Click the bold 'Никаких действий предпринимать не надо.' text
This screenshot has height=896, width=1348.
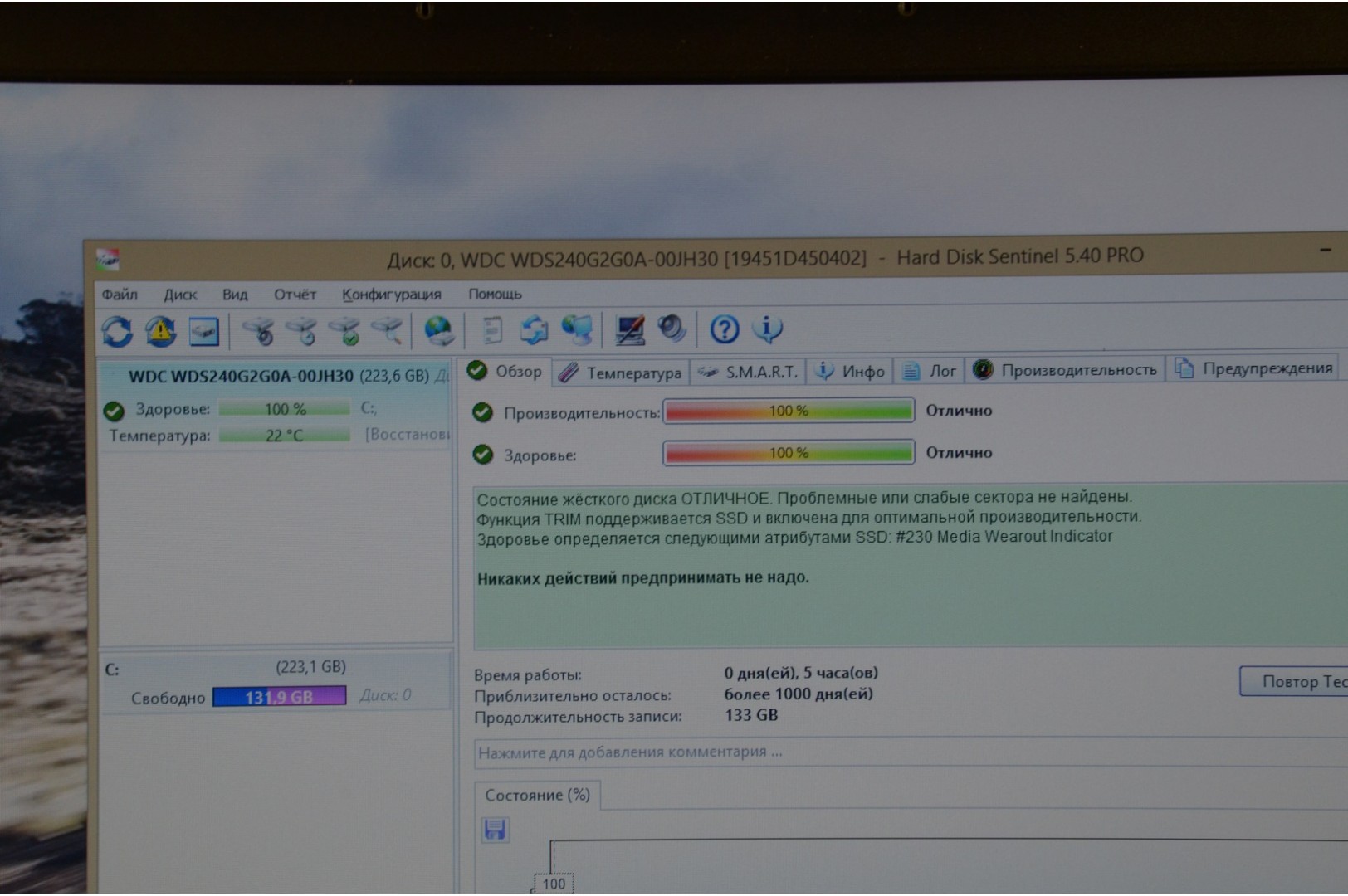point(643,577)
